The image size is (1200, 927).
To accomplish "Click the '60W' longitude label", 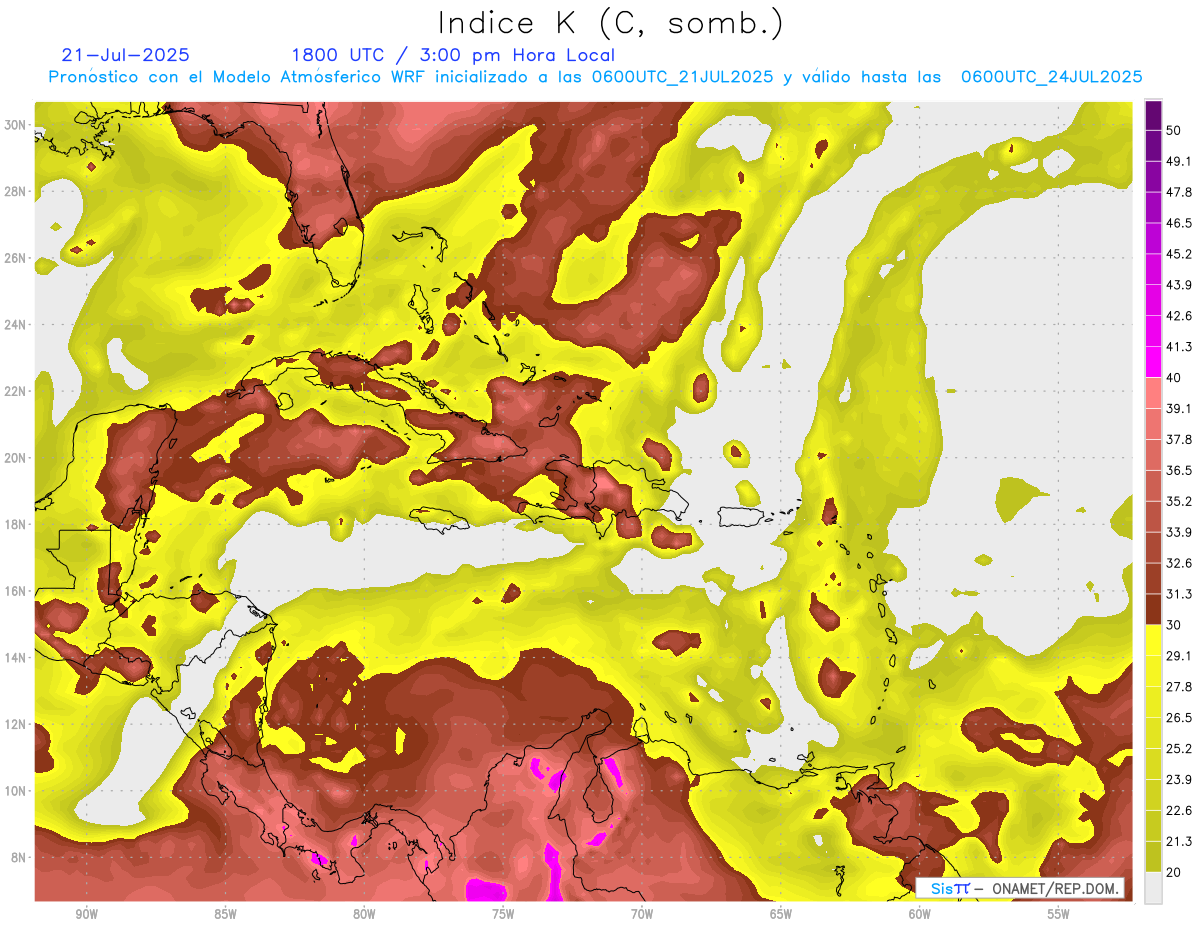I will tap(920, 914).
